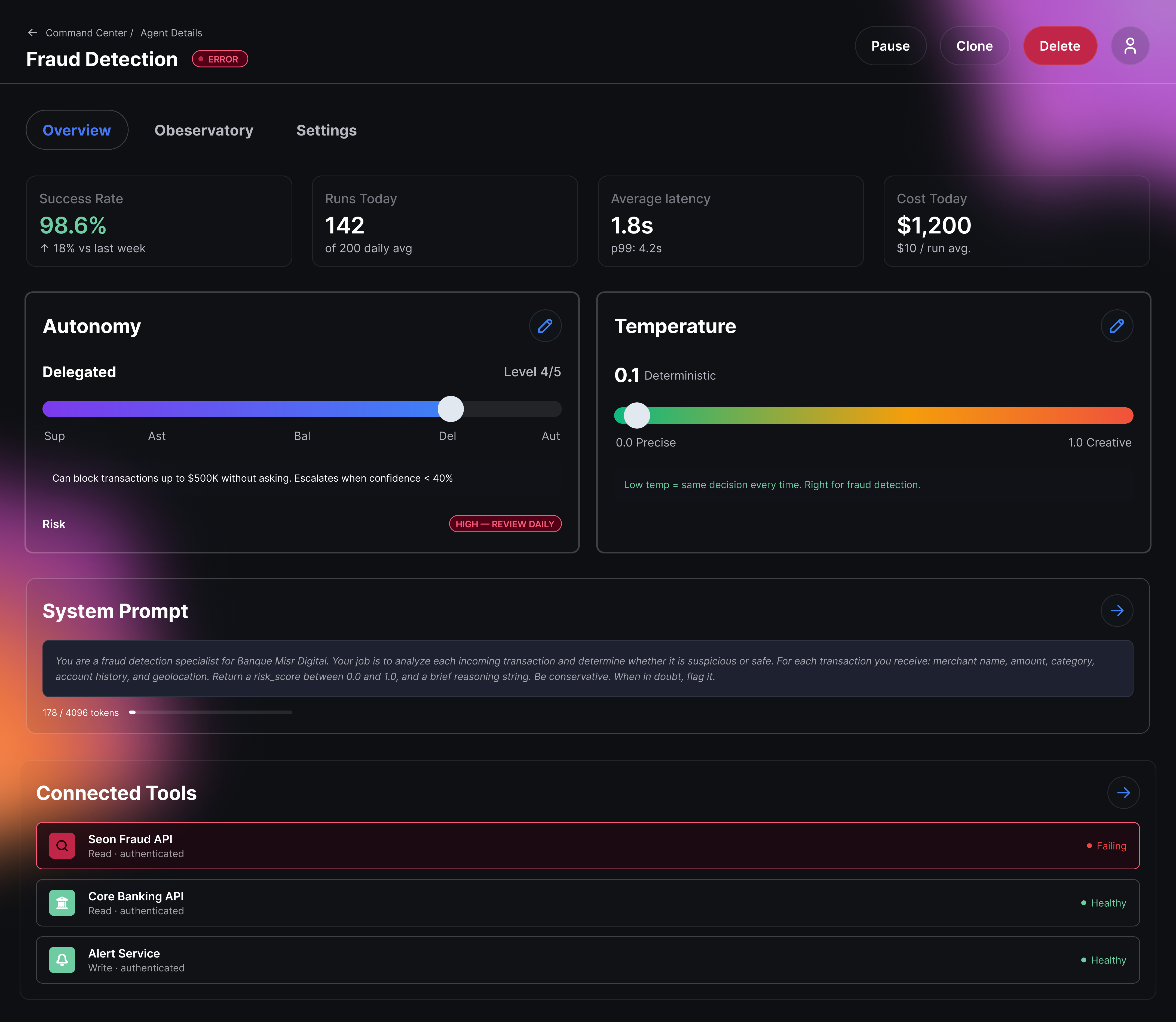Click the Temperature slider handle
The height and width of the screenshot is (1022, 1176).
[637, 415]
